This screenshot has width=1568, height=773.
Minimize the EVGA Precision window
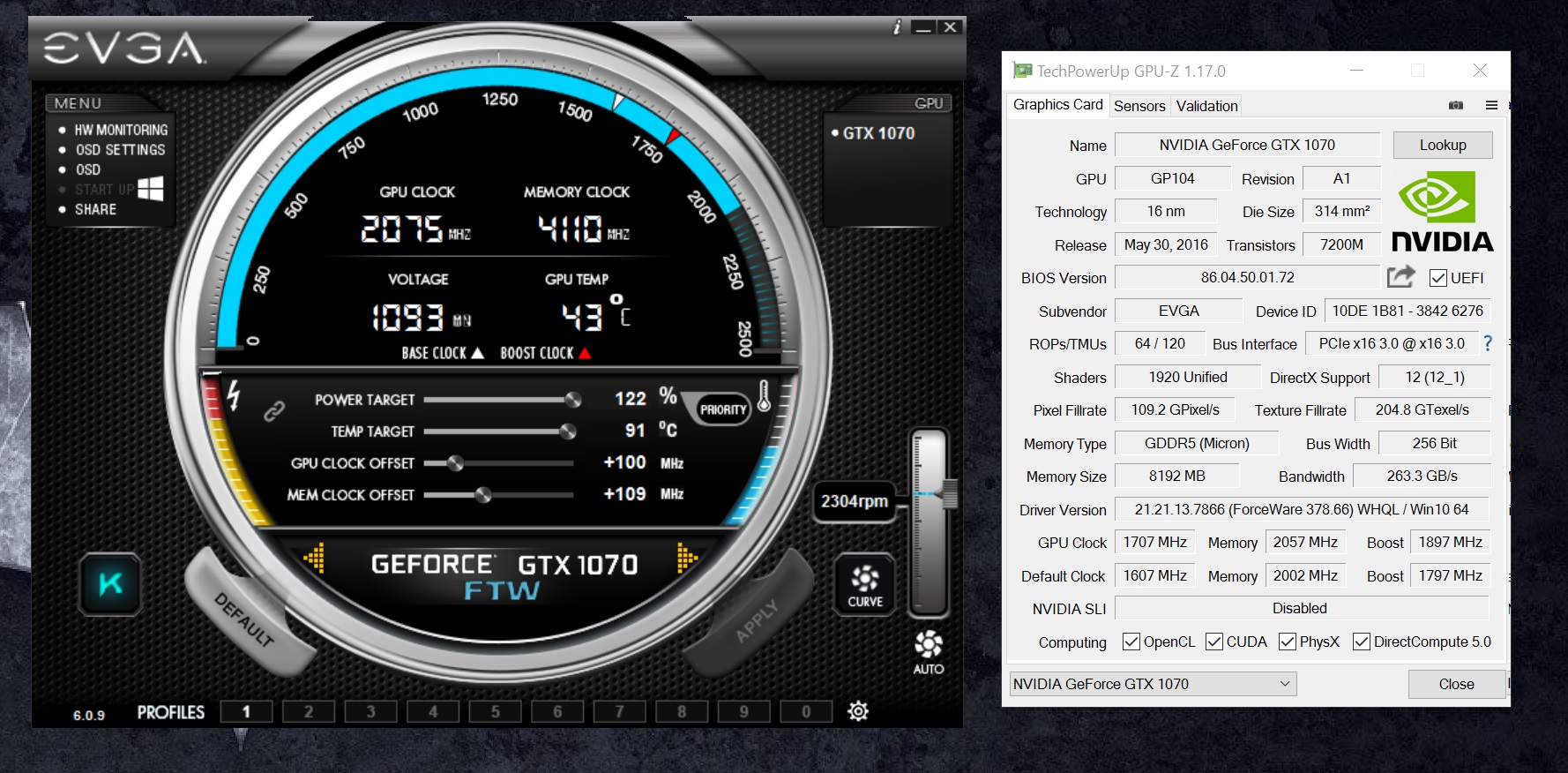923,27
